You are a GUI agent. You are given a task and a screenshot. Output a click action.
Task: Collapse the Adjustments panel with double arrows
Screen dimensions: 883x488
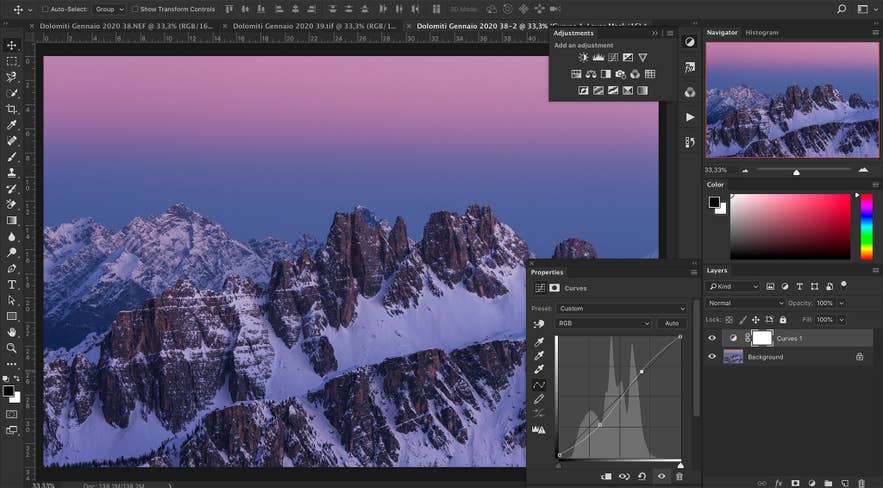coord(655,33)
